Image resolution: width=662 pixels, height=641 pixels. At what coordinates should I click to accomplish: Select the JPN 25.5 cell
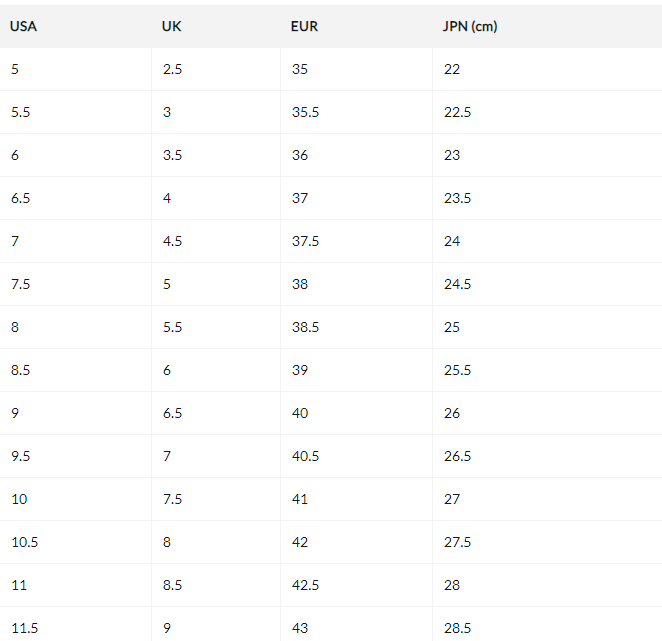[x=457, y=370]
